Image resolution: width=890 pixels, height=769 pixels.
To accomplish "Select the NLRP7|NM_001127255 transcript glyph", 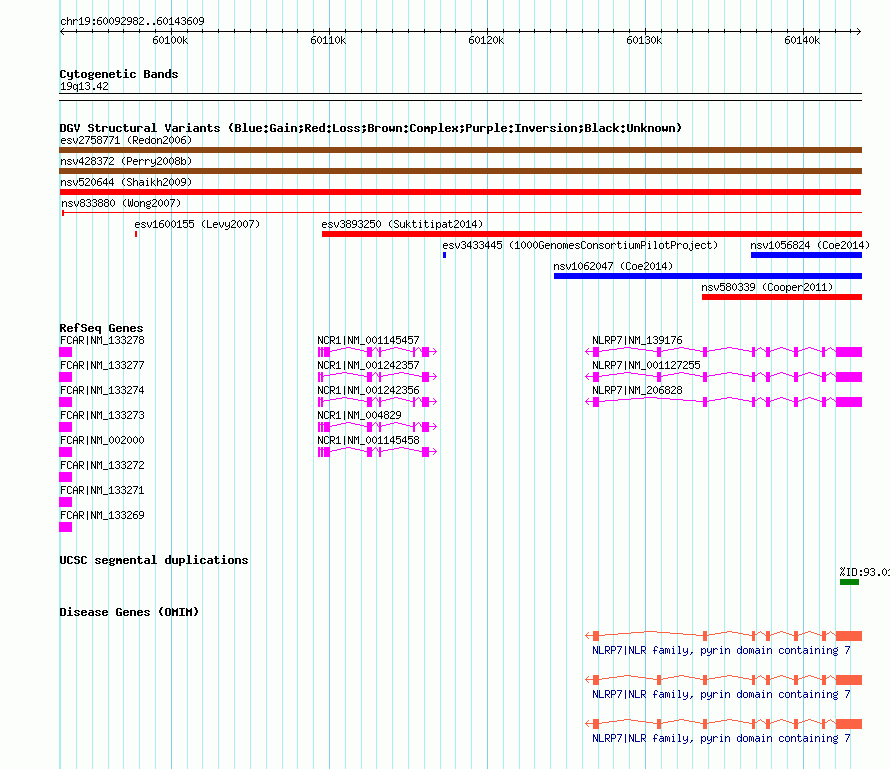I will (x=724, y=377).
